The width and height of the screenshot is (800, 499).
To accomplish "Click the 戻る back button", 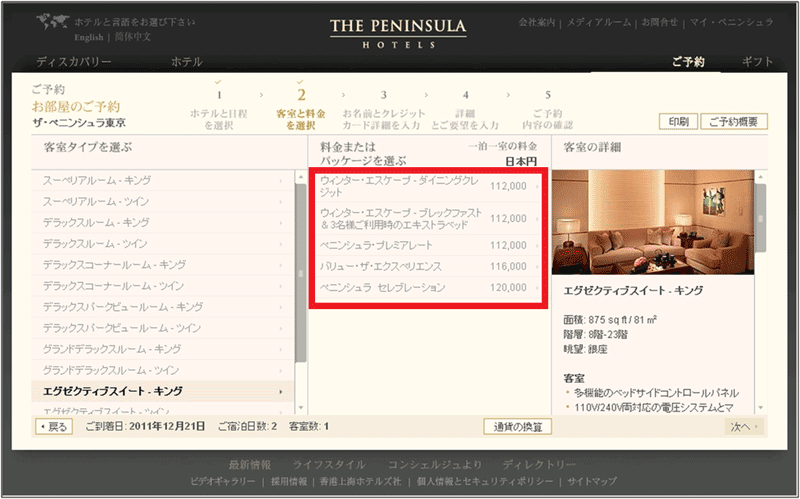I will coord(54,427).
